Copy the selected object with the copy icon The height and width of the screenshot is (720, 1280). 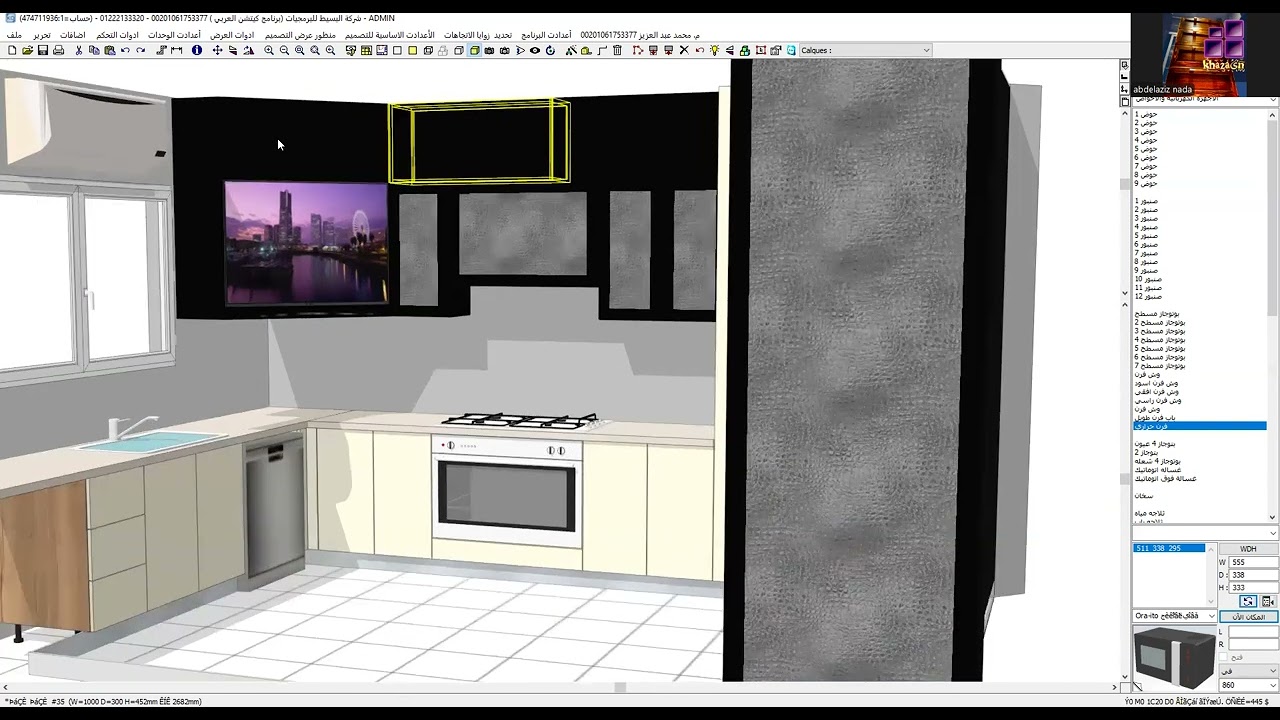point(94,50)
